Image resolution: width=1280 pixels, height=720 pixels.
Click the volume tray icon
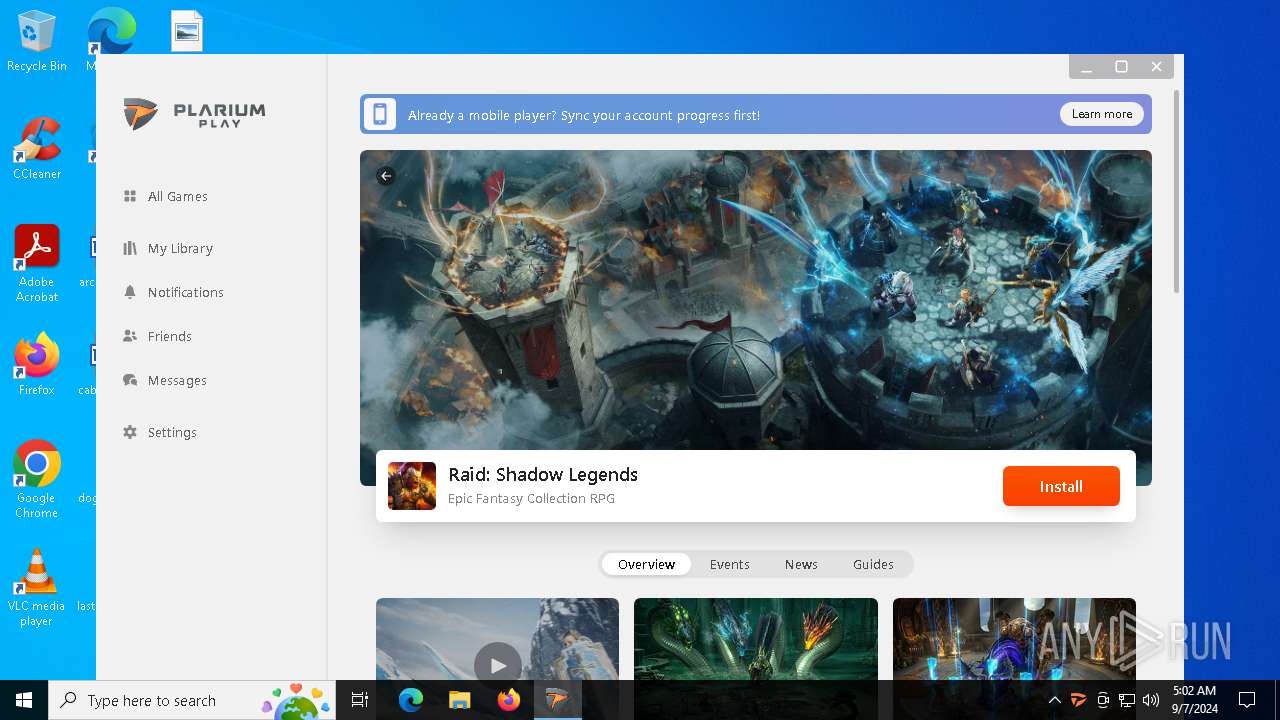click(1150, 700)
